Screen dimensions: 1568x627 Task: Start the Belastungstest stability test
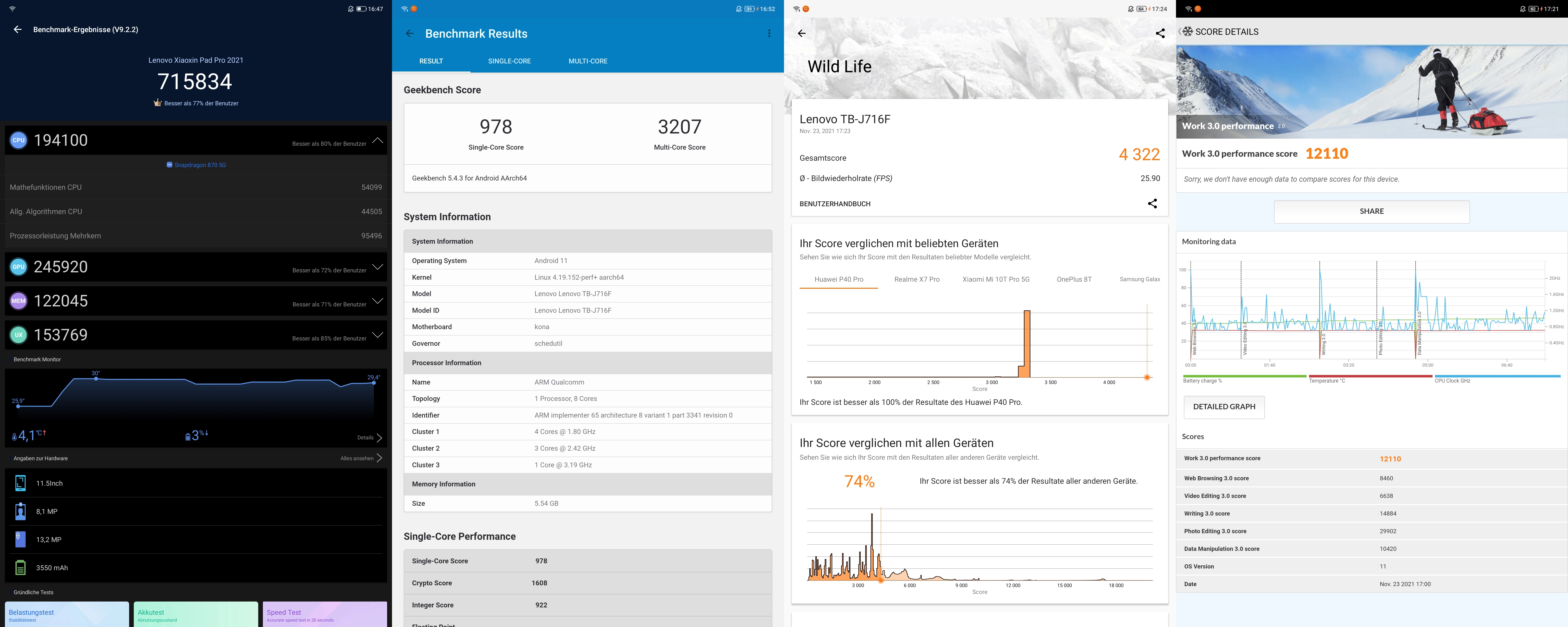67,614
